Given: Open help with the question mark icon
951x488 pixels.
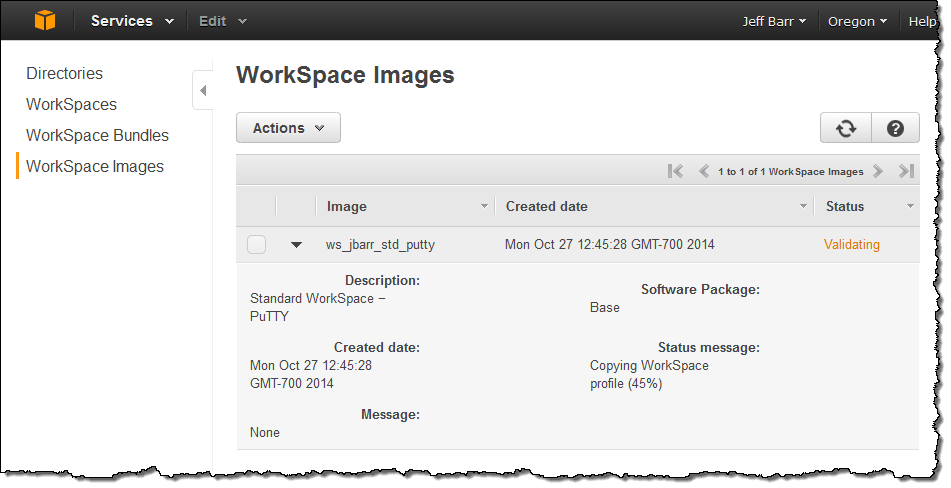Looking at the screenshot, I should click(895, 128).
